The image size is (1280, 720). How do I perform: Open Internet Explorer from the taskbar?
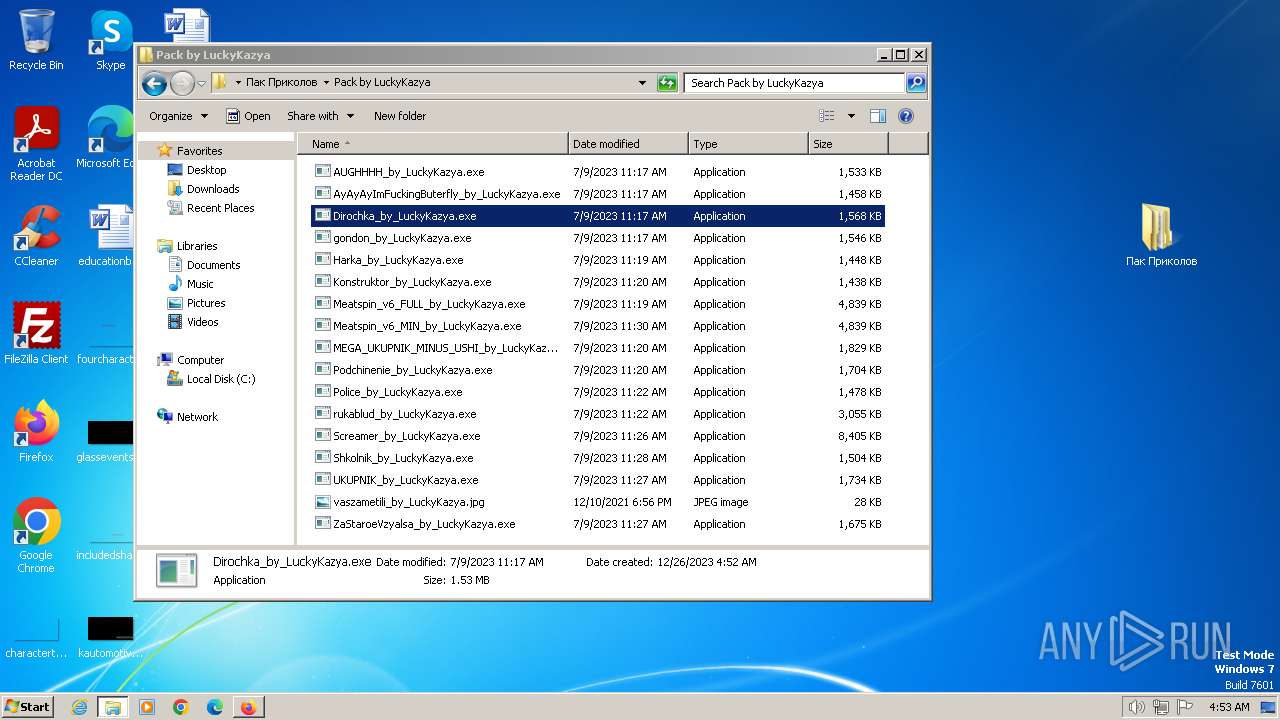79,707
